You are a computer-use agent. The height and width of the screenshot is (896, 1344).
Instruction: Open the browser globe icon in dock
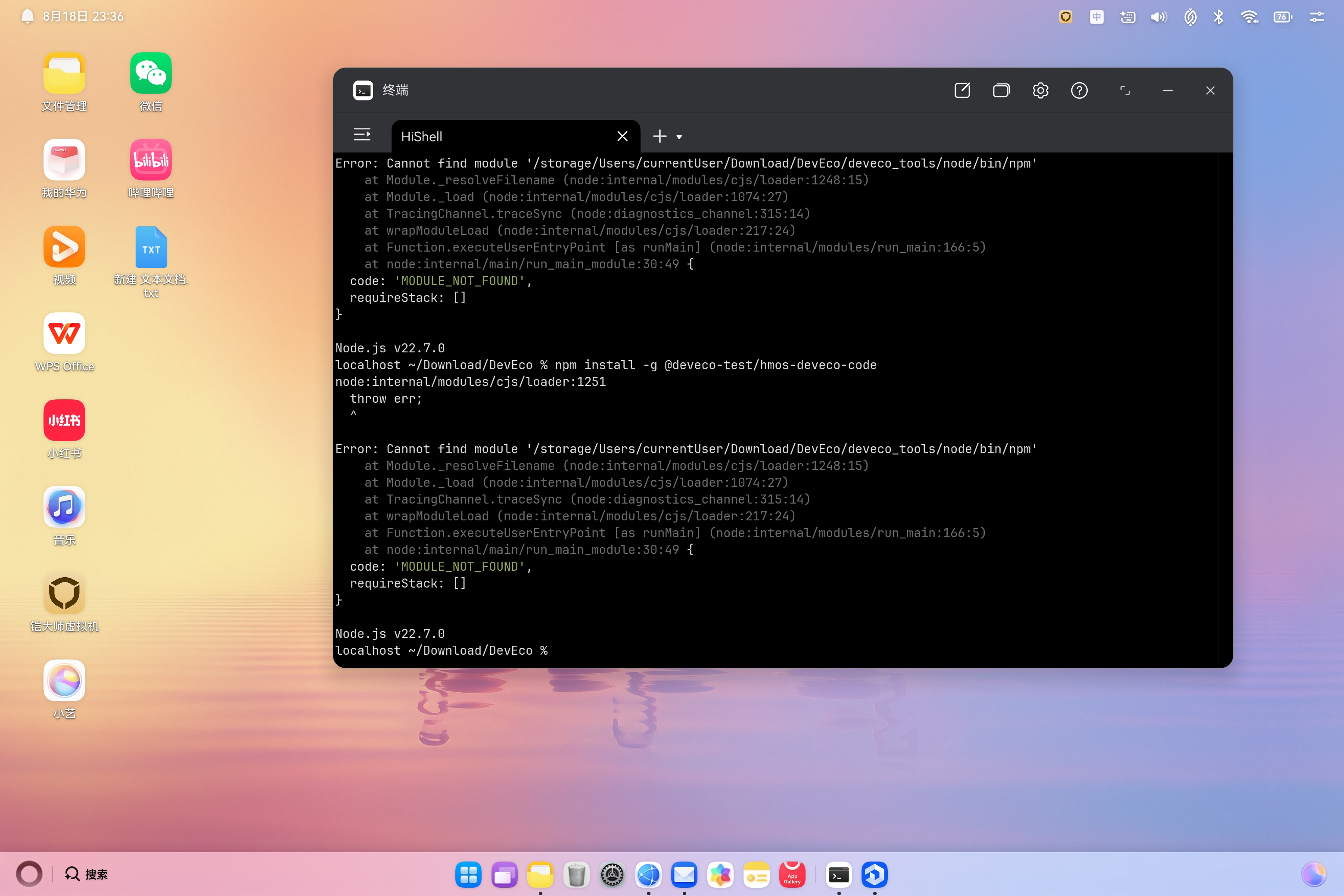pos(648,874)
